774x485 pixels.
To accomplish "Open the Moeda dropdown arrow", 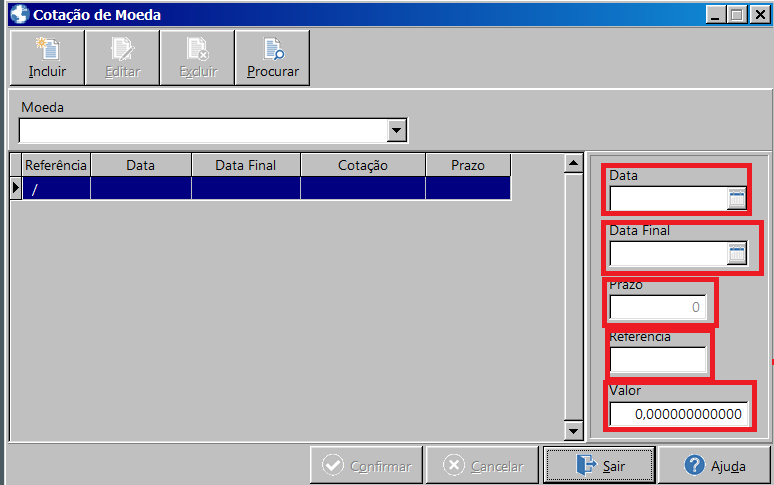I will tap(396, 131).
